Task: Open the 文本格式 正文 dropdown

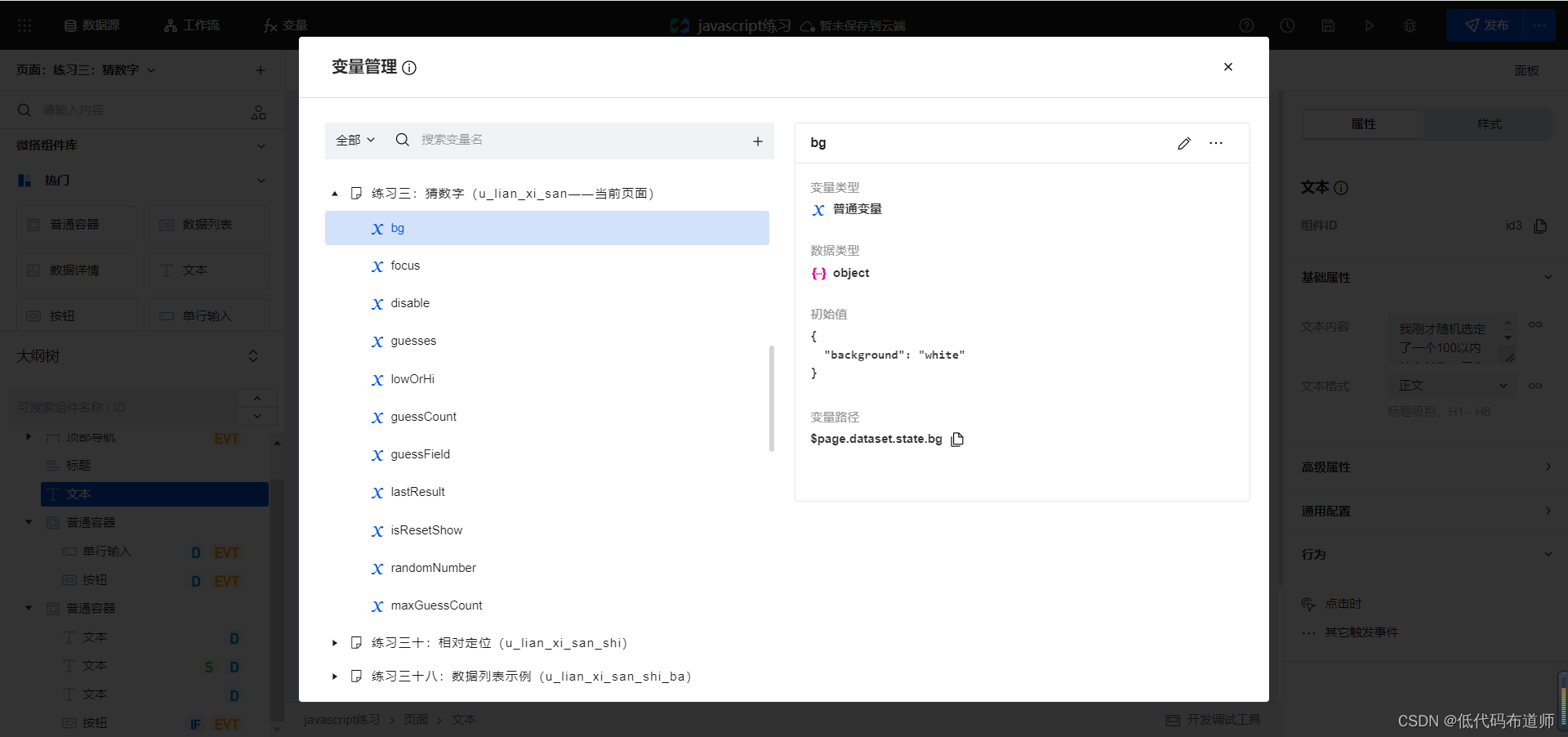Action: (x=1452, y=386)
